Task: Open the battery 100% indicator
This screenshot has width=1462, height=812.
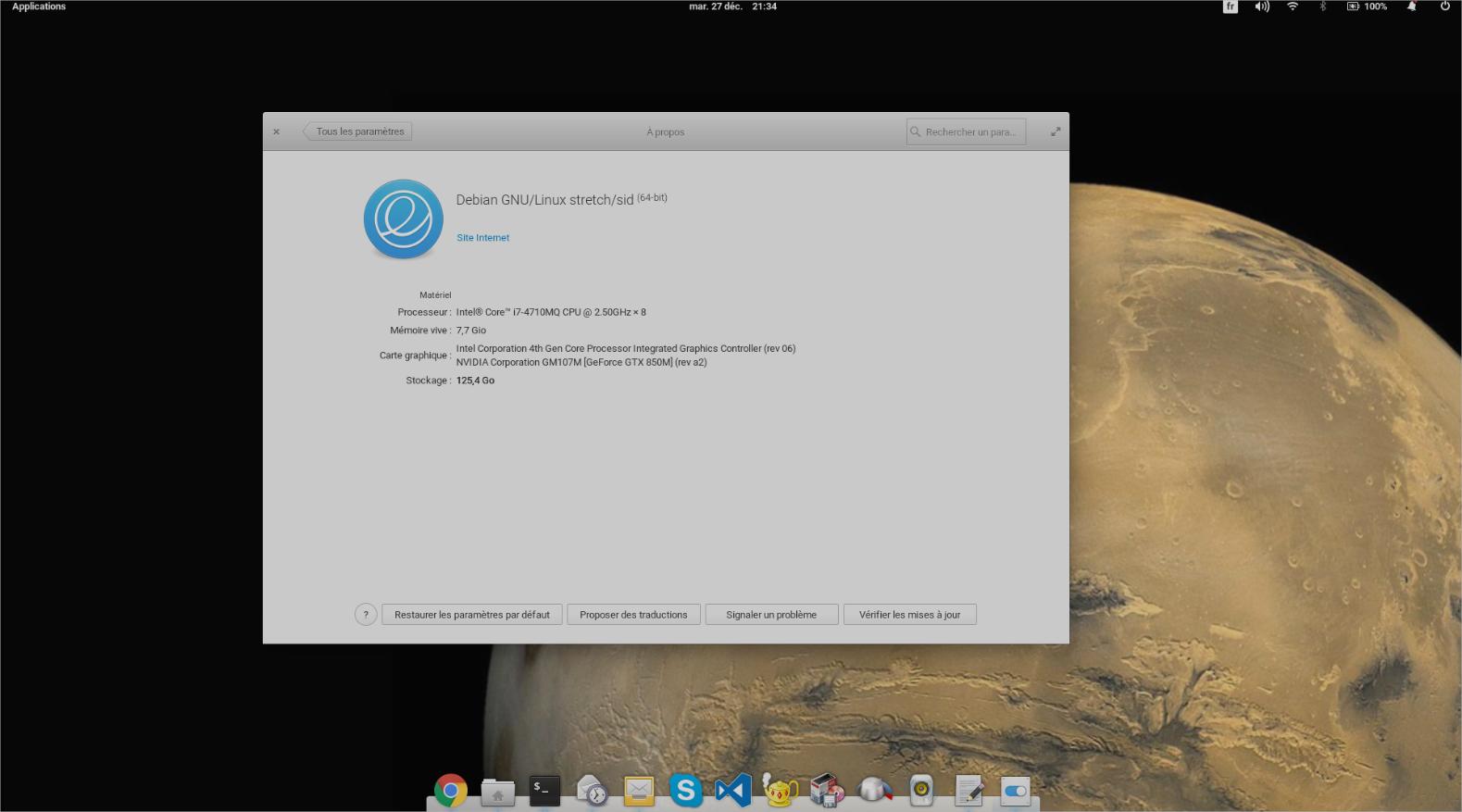Action: (x=1367, y=6)
